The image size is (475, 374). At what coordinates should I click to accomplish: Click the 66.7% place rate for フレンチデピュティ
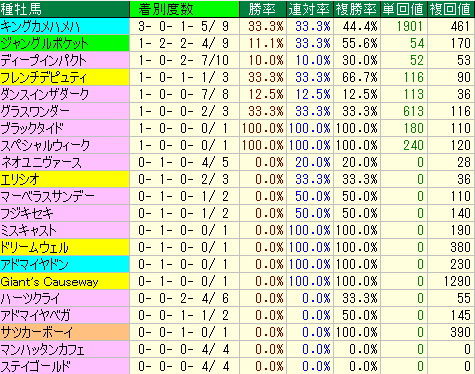click(360, 77)
